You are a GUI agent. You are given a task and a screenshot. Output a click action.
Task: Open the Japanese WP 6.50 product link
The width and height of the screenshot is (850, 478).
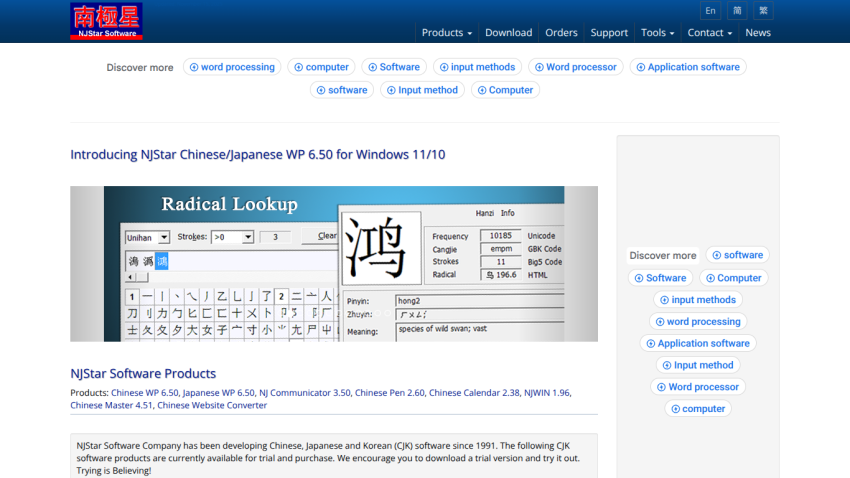point(218,392)
